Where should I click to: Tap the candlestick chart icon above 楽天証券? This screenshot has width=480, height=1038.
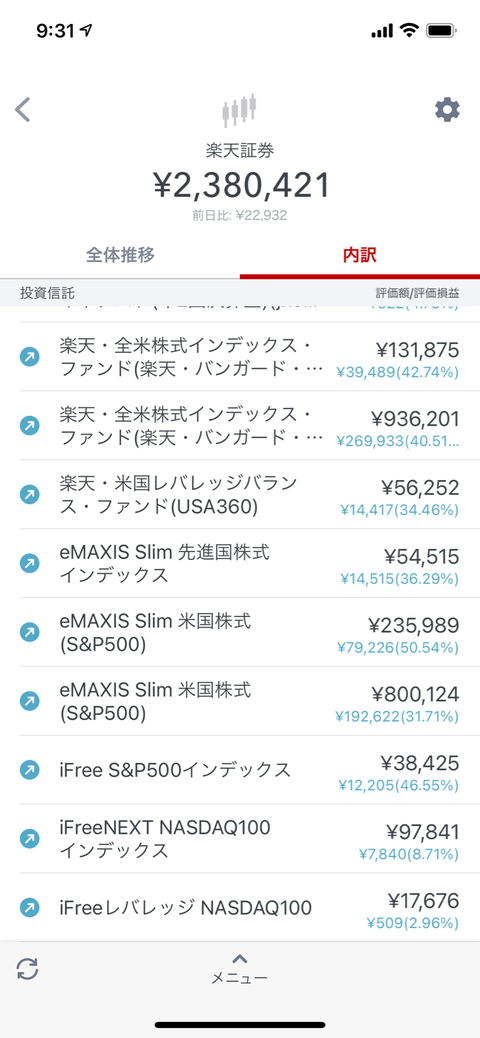[240, 111]
